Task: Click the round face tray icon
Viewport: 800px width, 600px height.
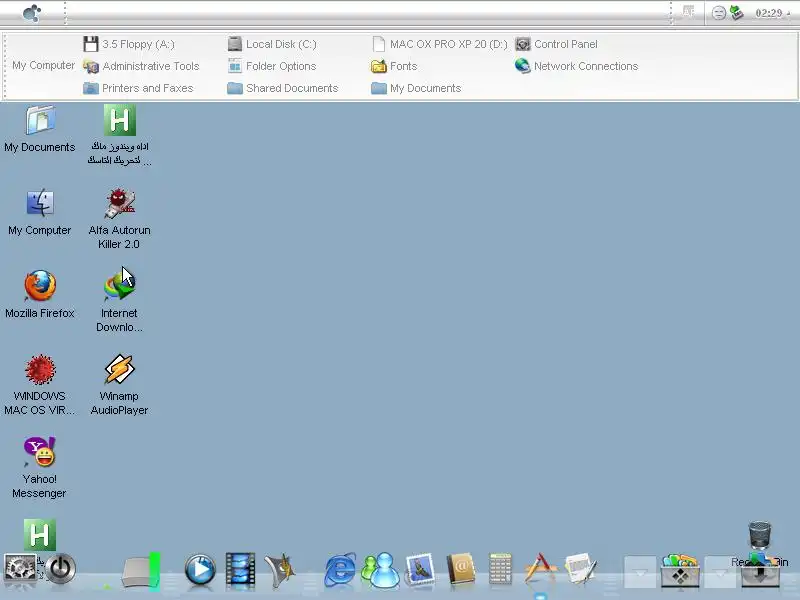Action: click(719, 13)
